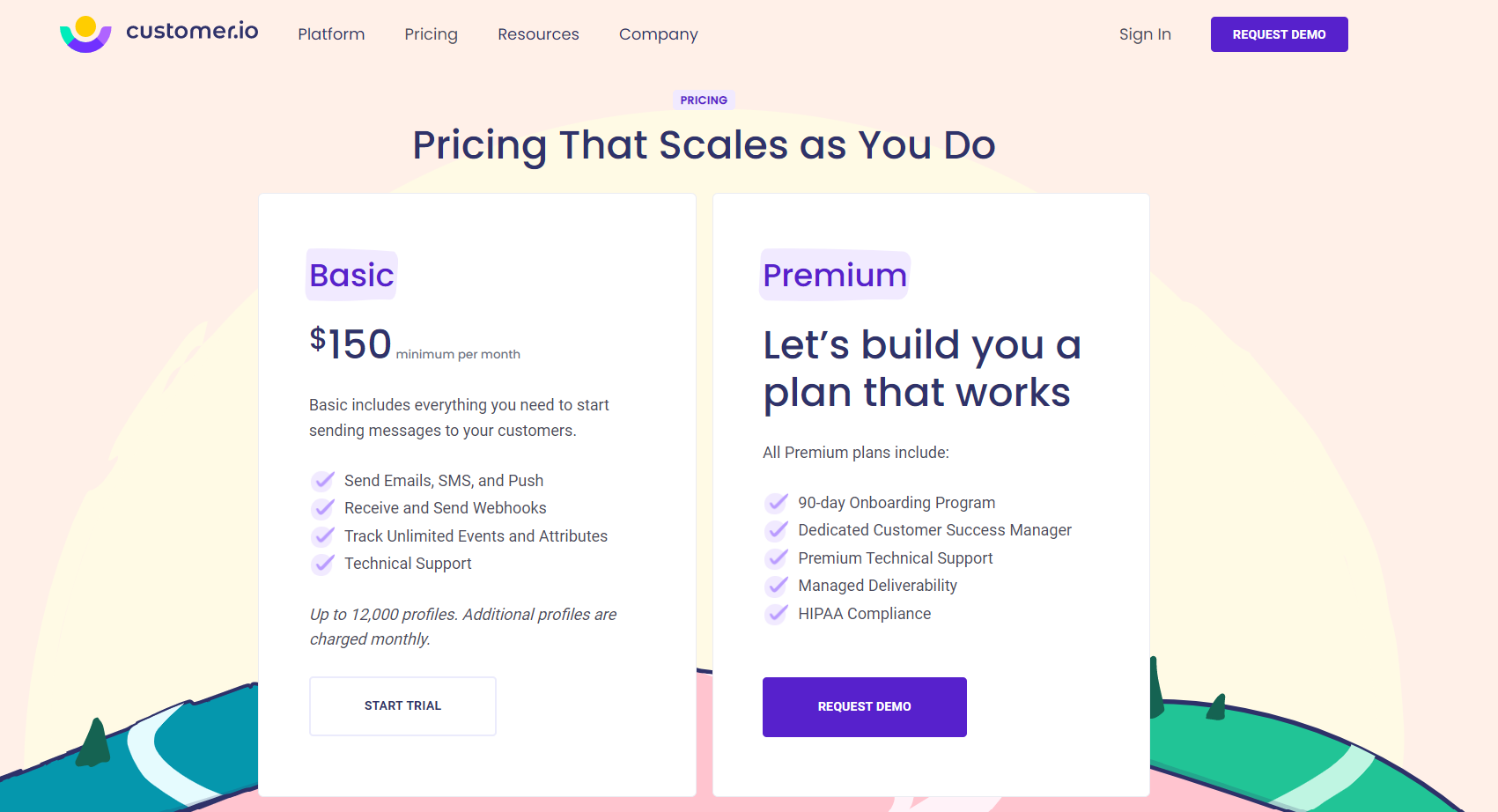Click checkmark beside HIPAA Compliance
Image resolution: width=1498 pixels, height=812 pixels.
point(777,614)
